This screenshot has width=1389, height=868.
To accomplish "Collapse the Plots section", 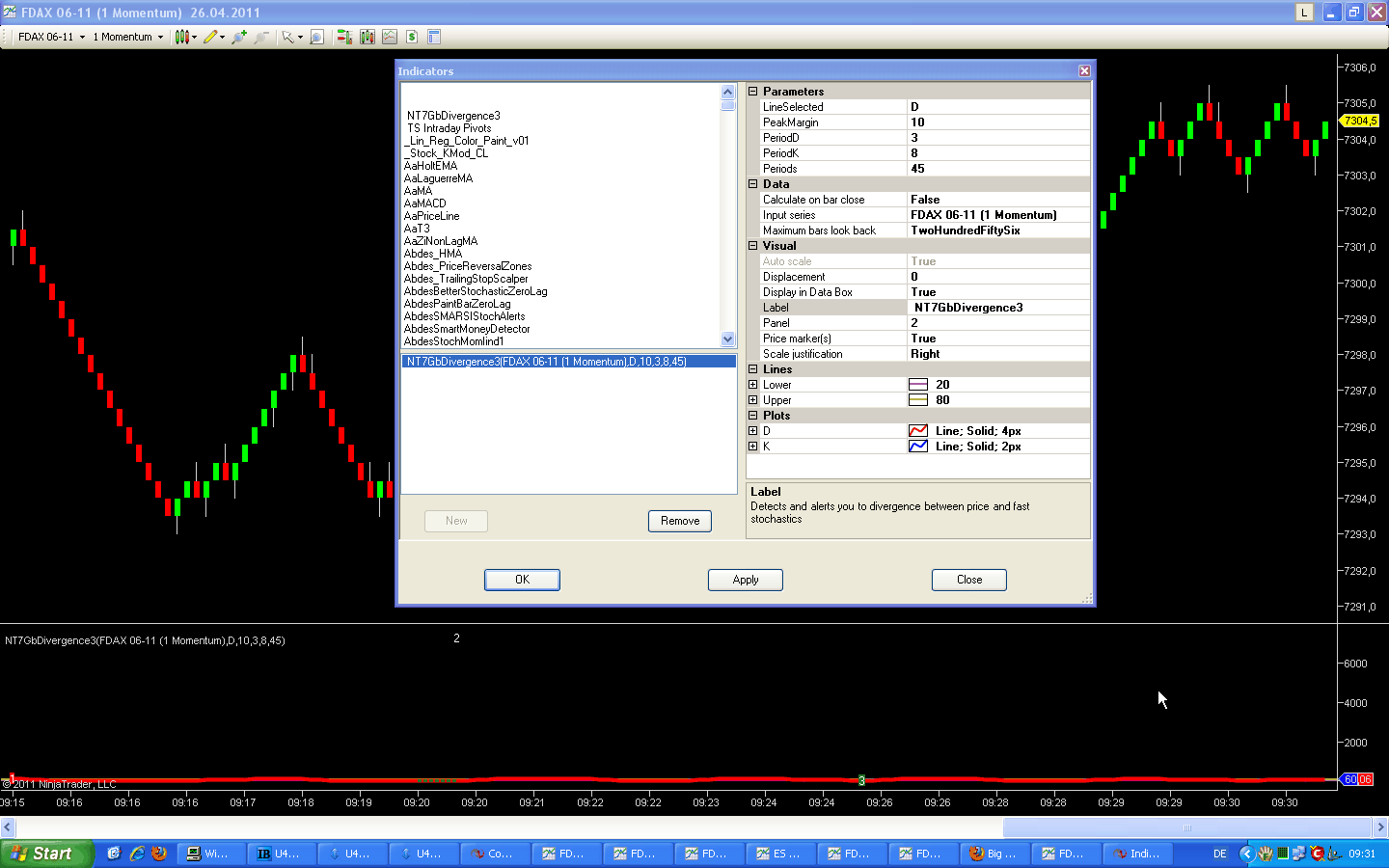I will [753, 416].
